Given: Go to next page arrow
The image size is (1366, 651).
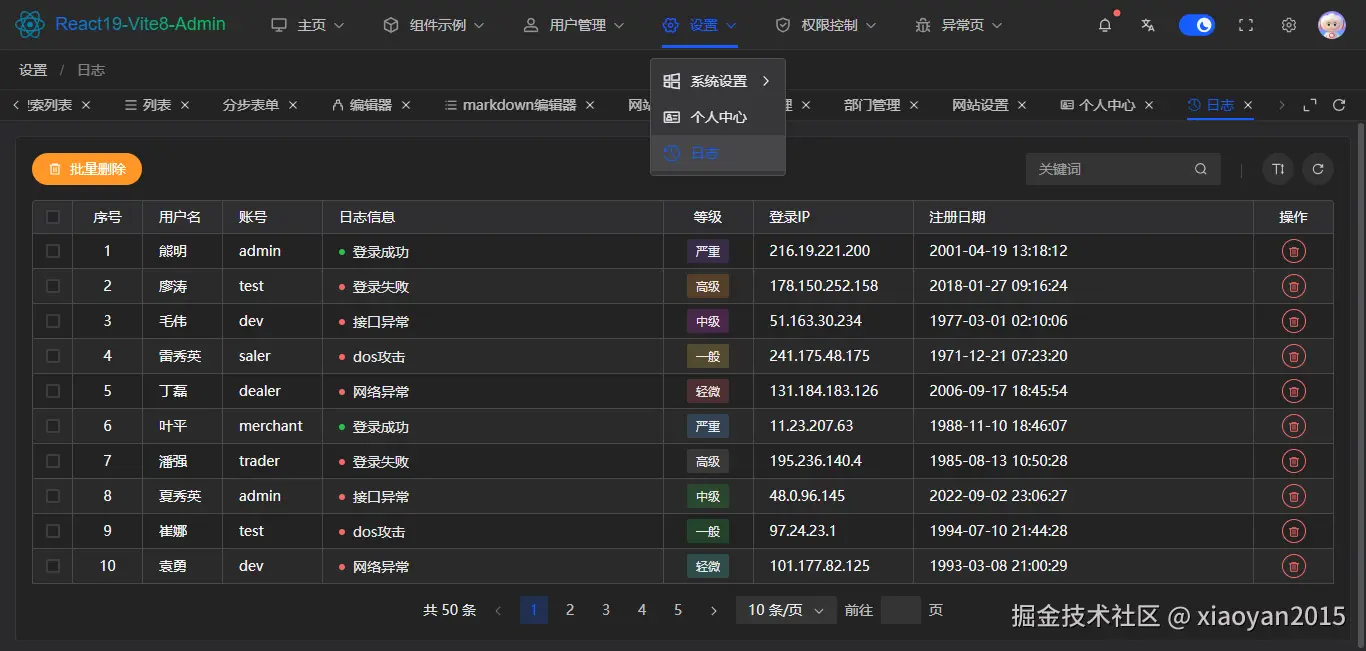Looking at the screenshot, I should pyautogui.click(x=714, y=610).
